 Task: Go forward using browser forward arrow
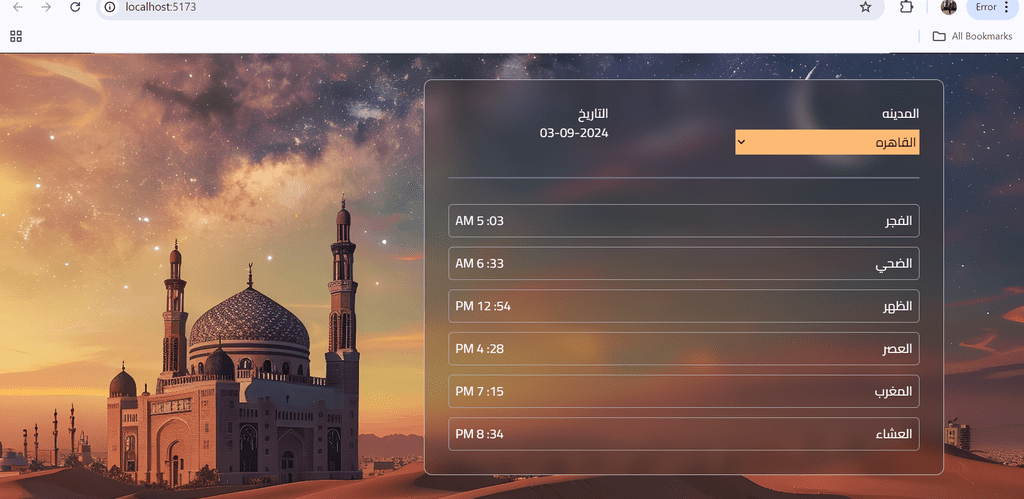click(x=46, y=7)
